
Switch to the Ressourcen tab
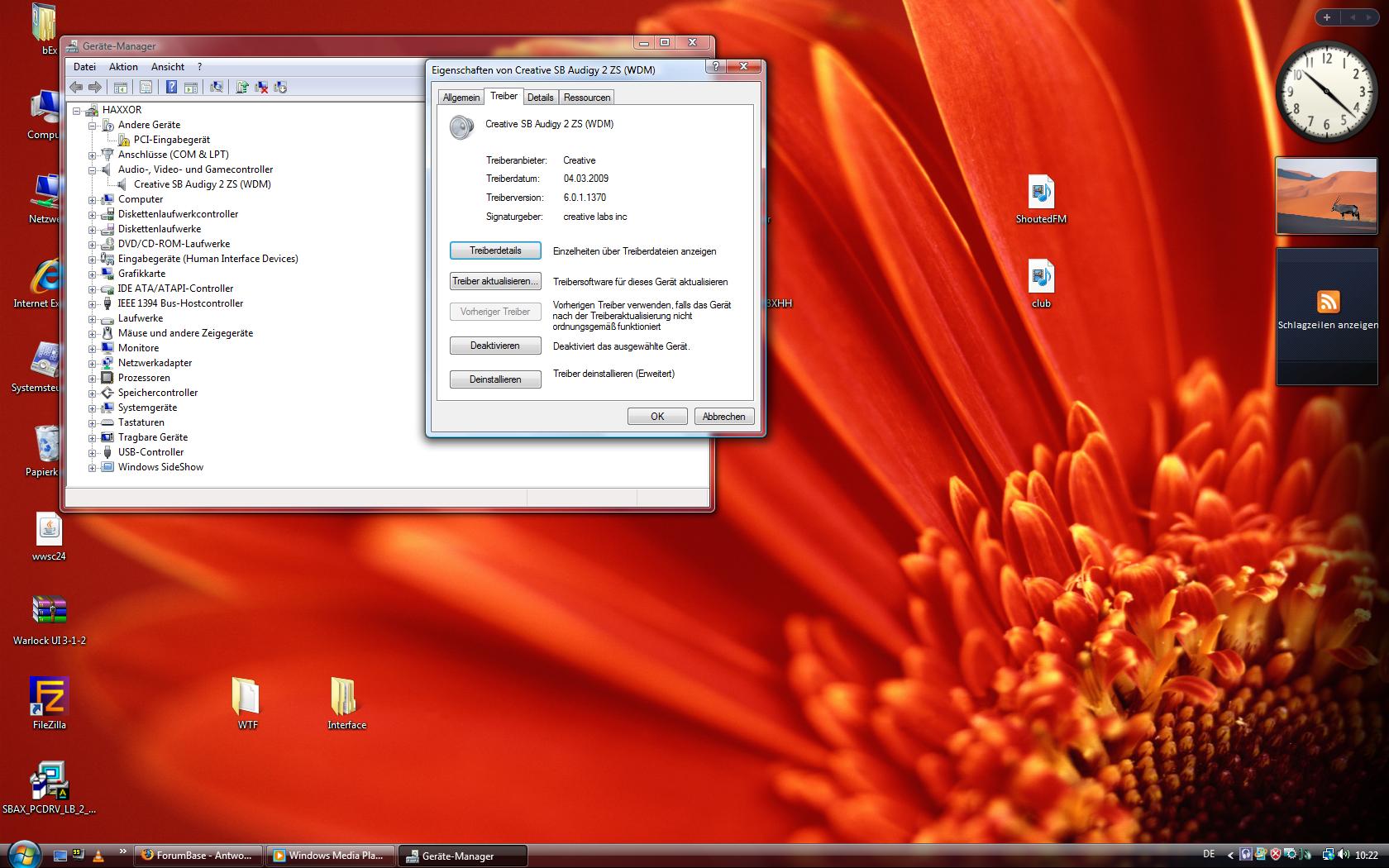coord(587,98)
